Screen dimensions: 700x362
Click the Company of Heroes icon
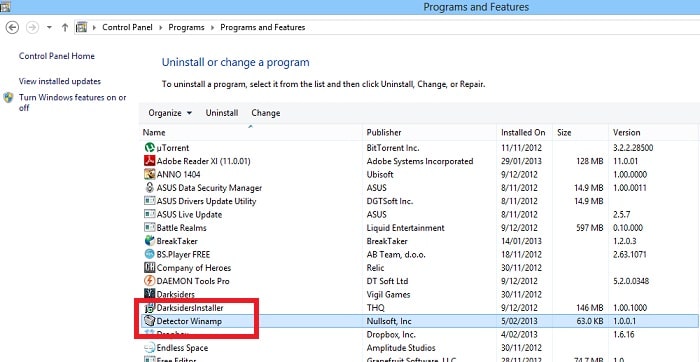150,268
